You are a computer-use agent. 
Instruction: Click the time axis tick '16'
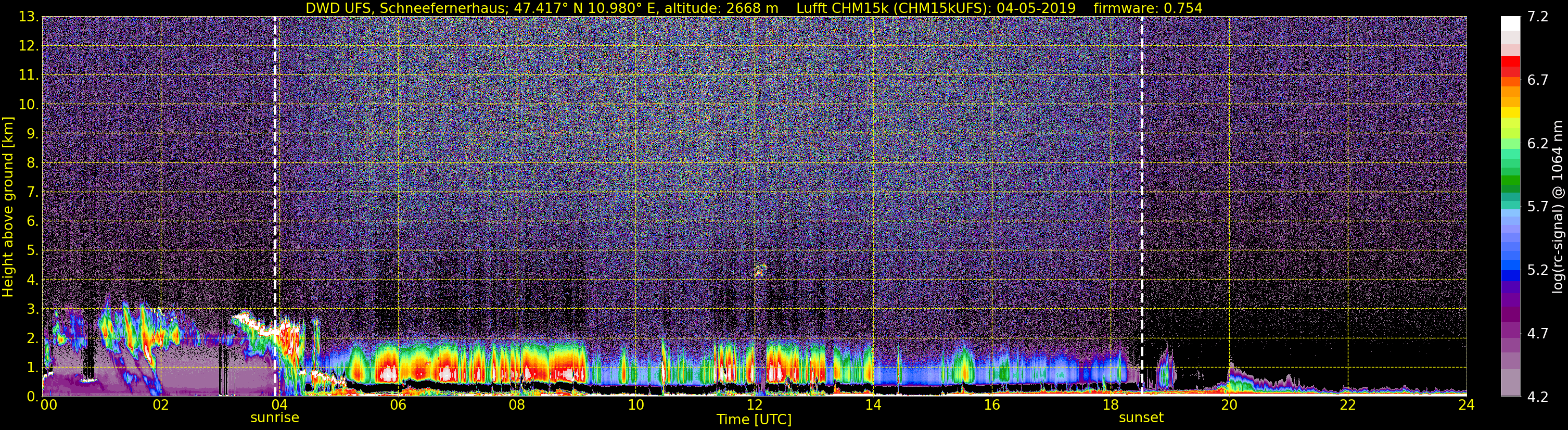click(x=991, y=405)
